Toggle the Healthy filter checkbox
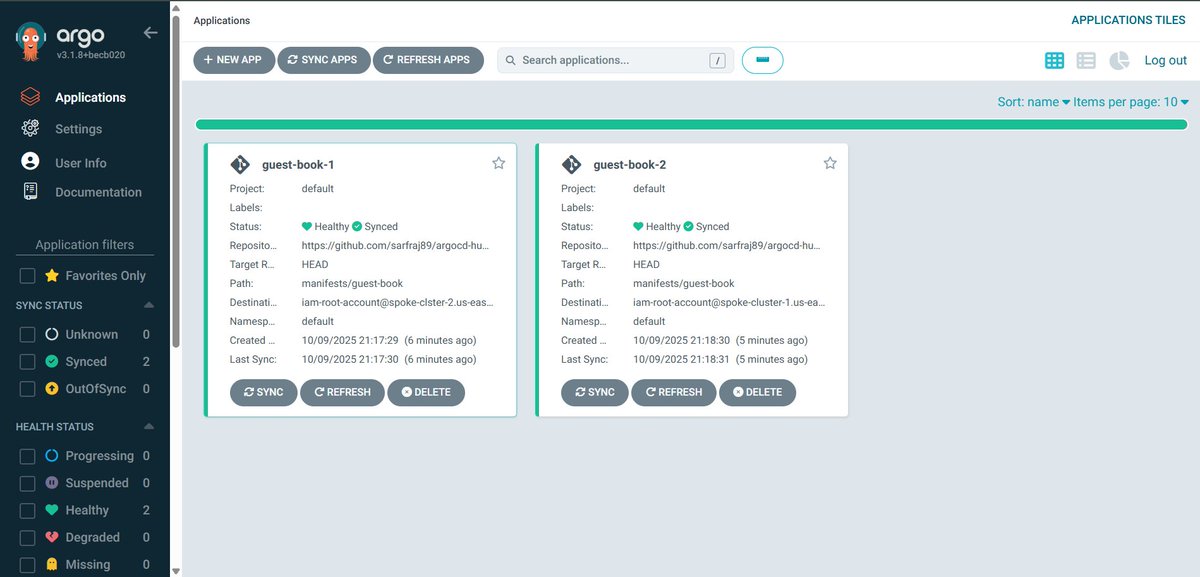Image resolution: width=1200 pixels, height=577 pixels. [x=28, y=510]
